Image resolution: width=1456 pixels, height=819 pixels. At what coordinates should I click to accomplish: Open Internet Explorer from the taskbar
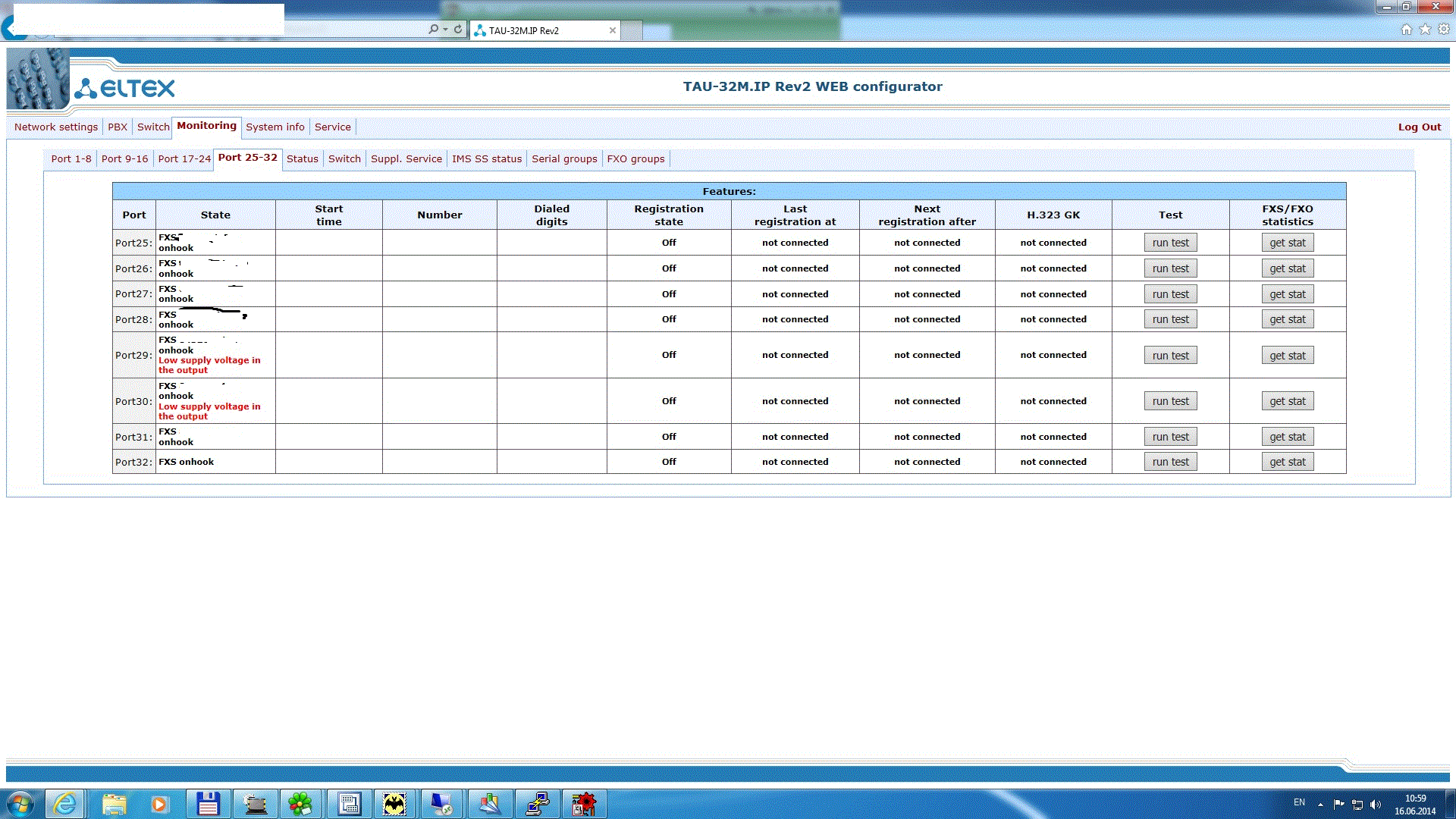click(65, 804)
